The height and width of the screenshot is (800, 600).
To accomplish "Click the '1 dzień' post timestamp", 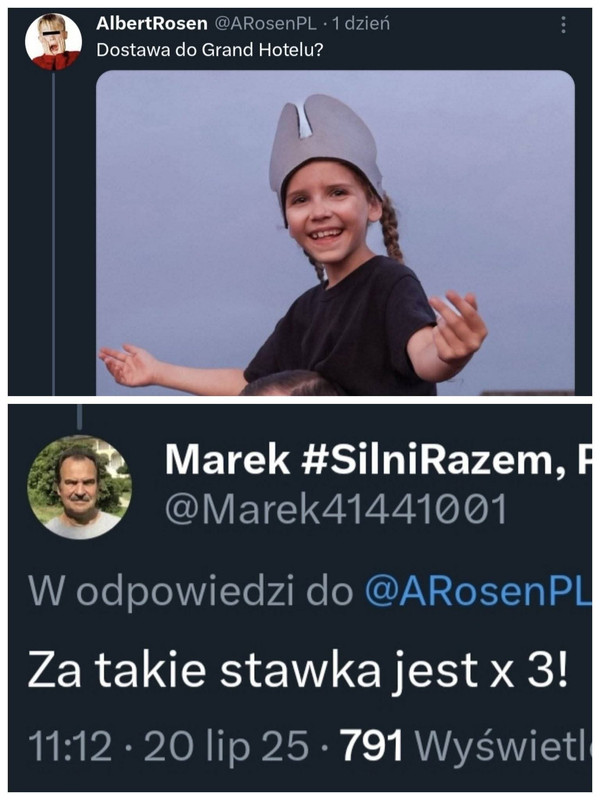I will point(361,23).
